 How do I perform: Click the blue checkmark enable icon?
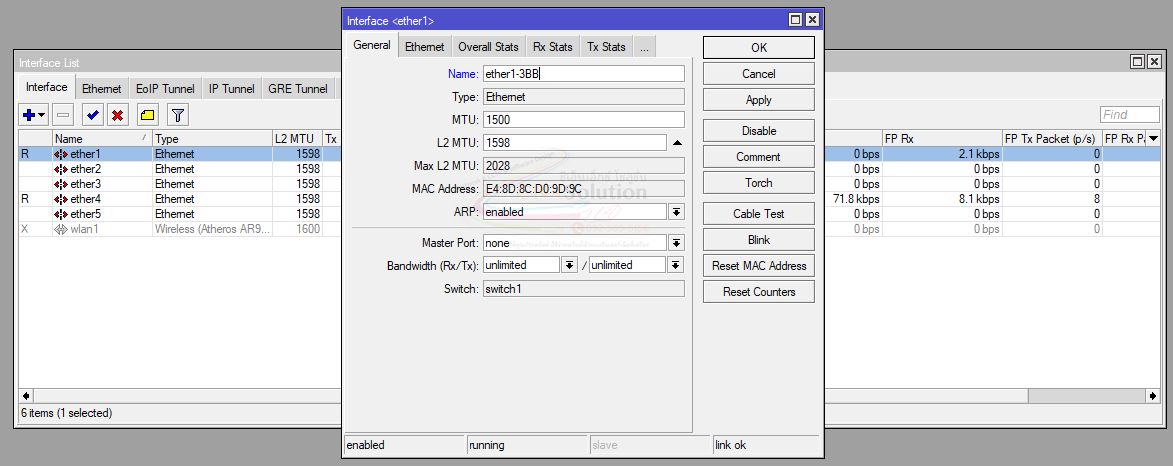(x=94, y=115)
